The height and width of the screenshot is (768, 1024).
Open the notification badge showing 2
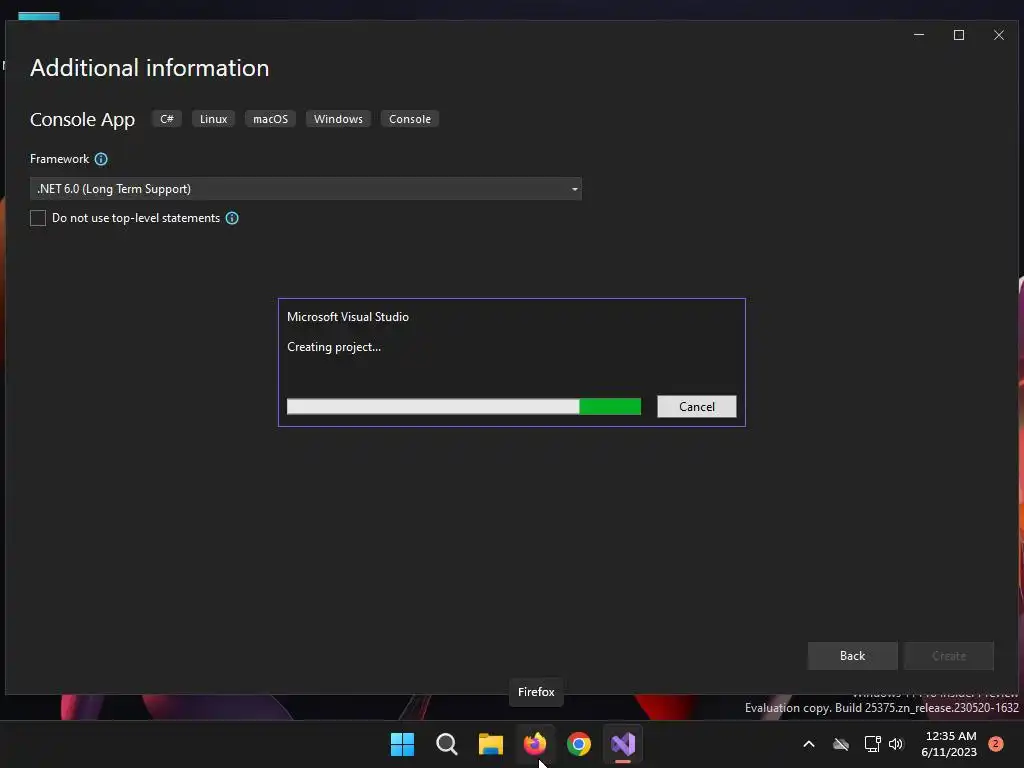[996, 744]
